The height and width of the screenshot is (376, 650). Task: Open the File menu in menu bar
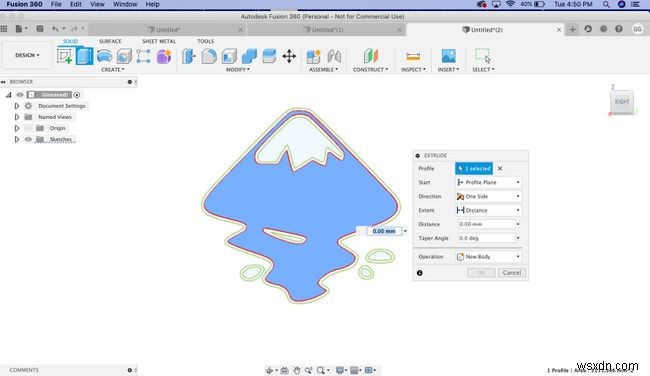(x=56, y=4)
